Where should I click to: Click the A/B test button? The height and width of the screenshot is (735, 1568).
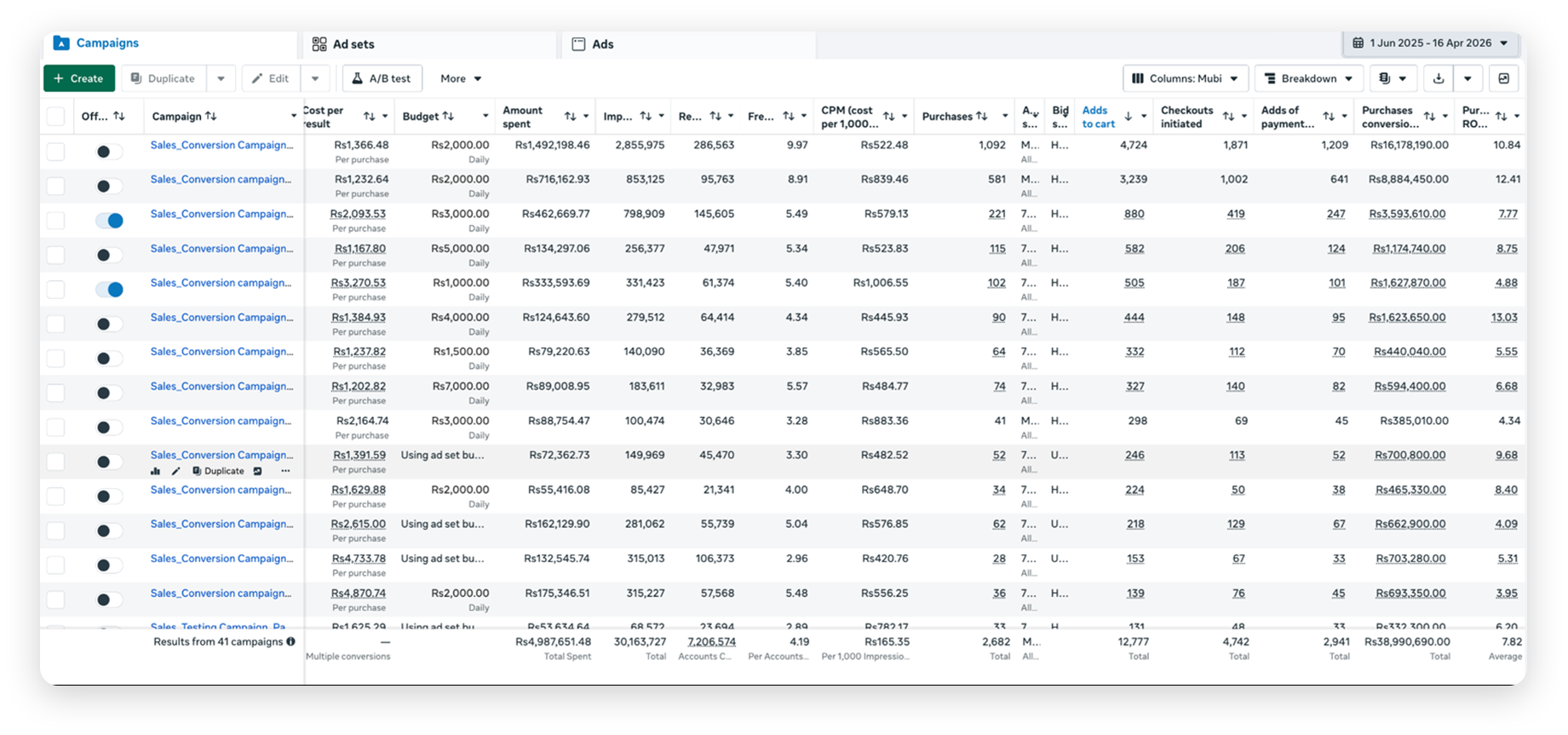[382, 78]
